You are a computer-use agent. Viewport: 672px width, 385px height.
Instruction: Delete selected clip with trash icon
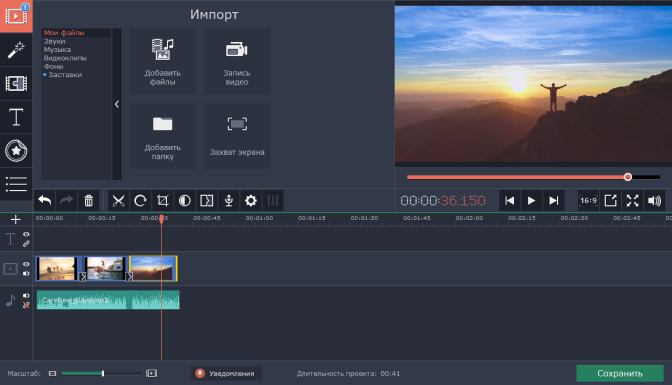point(88,200)
